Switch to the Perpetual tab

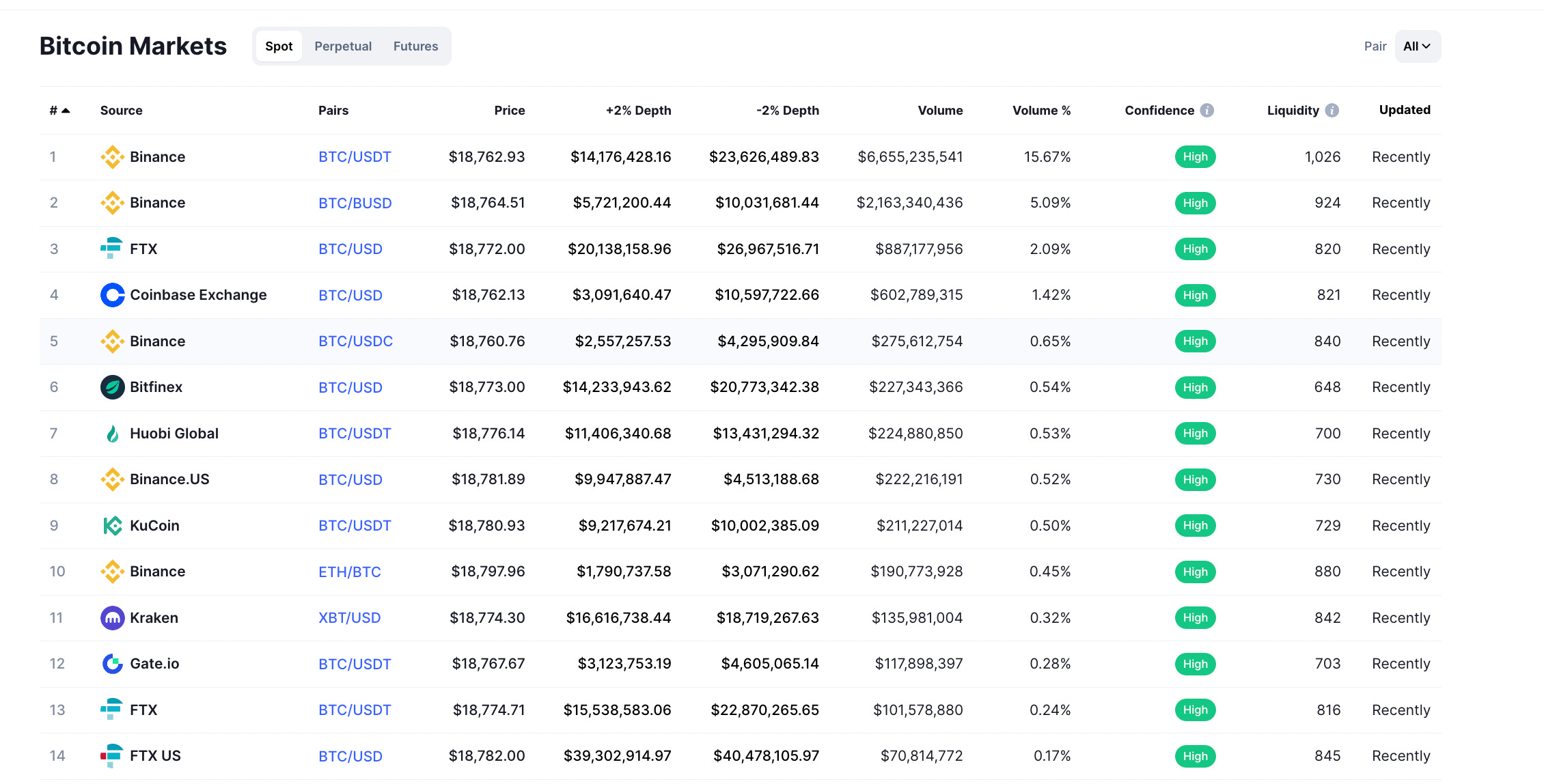pyautogui.click(x=343, y=46)
